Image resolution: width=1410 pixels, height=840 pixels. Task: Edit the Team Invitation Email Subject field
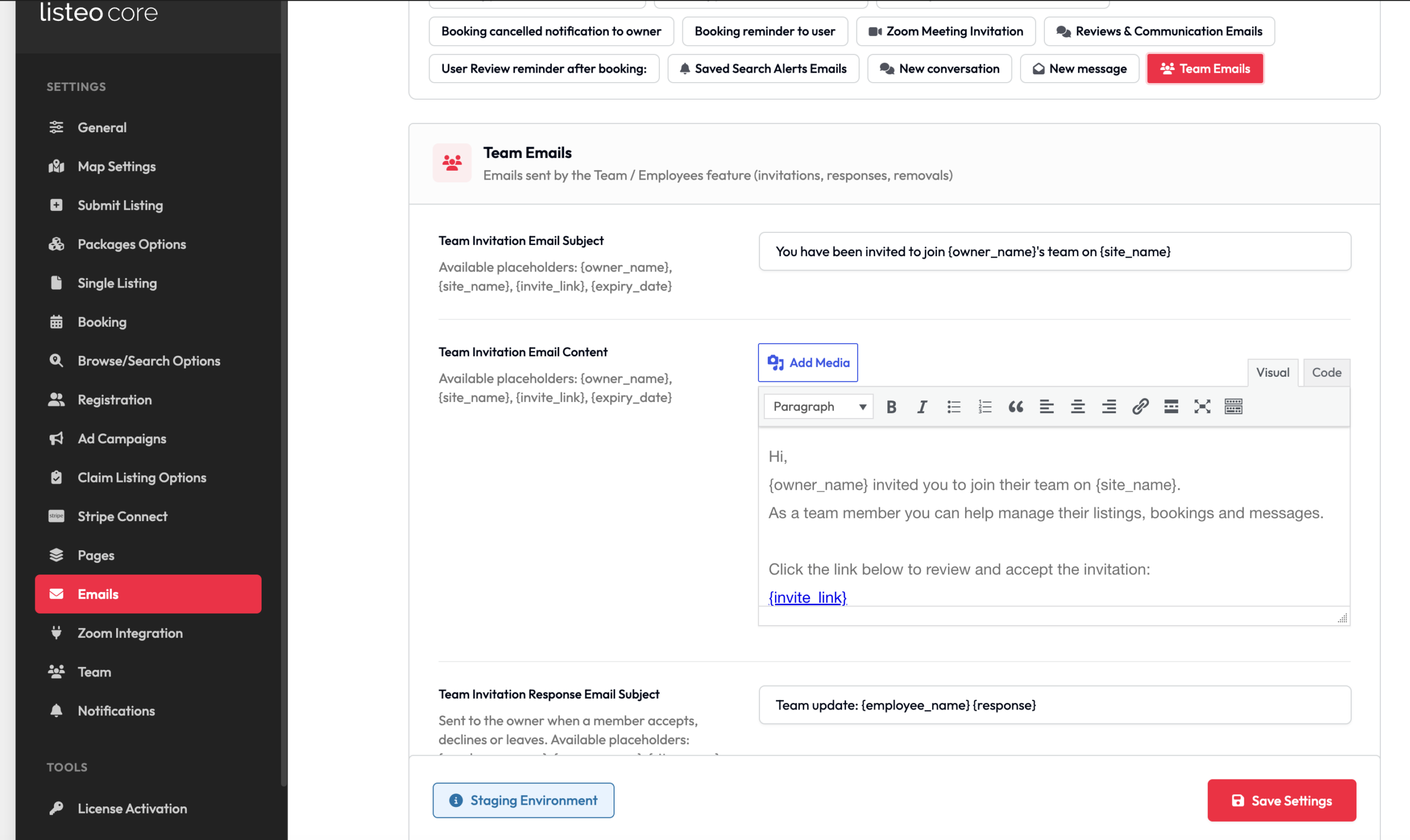pos(1055,251)
